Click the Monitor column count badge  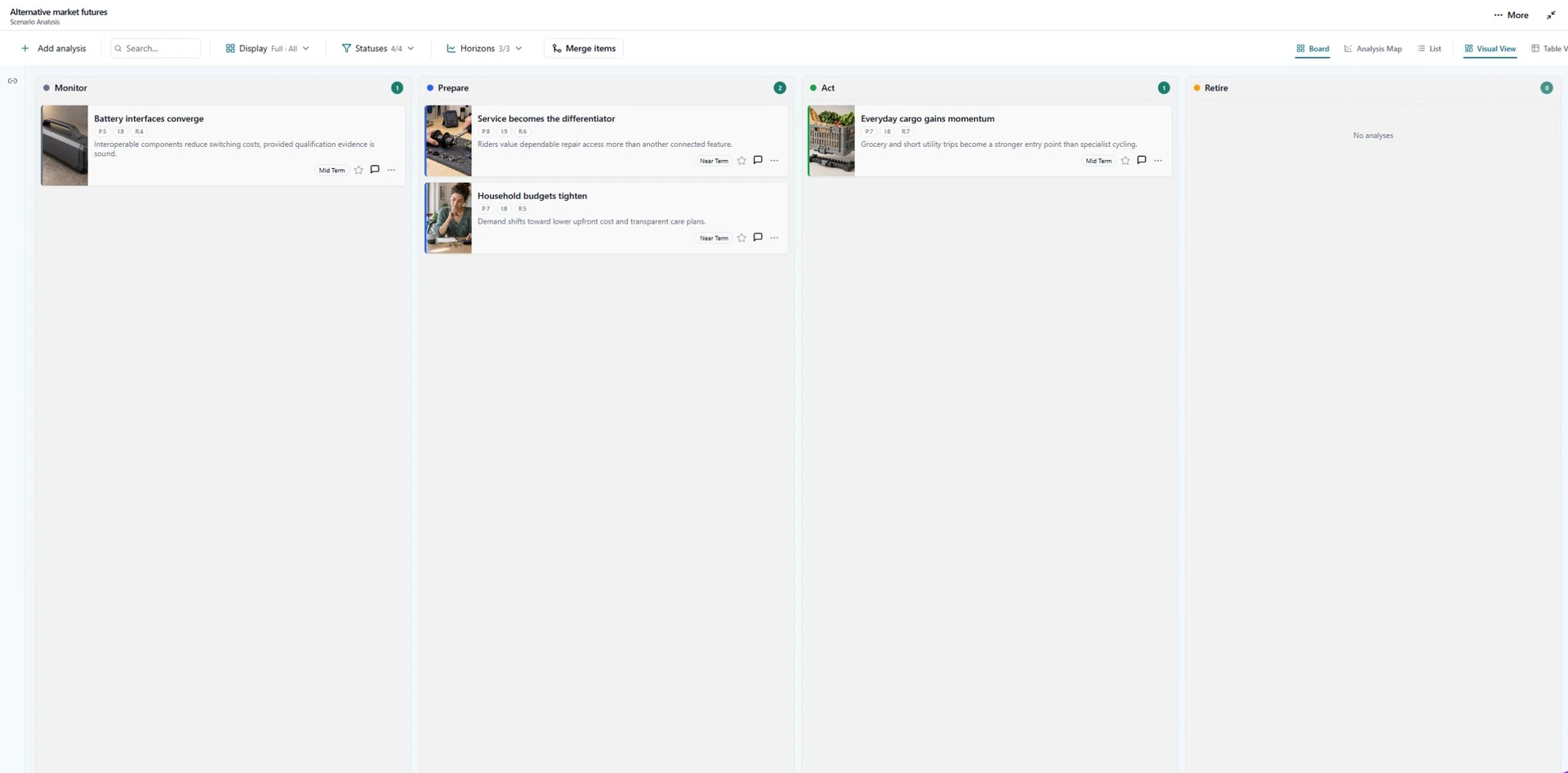[397, 88]
